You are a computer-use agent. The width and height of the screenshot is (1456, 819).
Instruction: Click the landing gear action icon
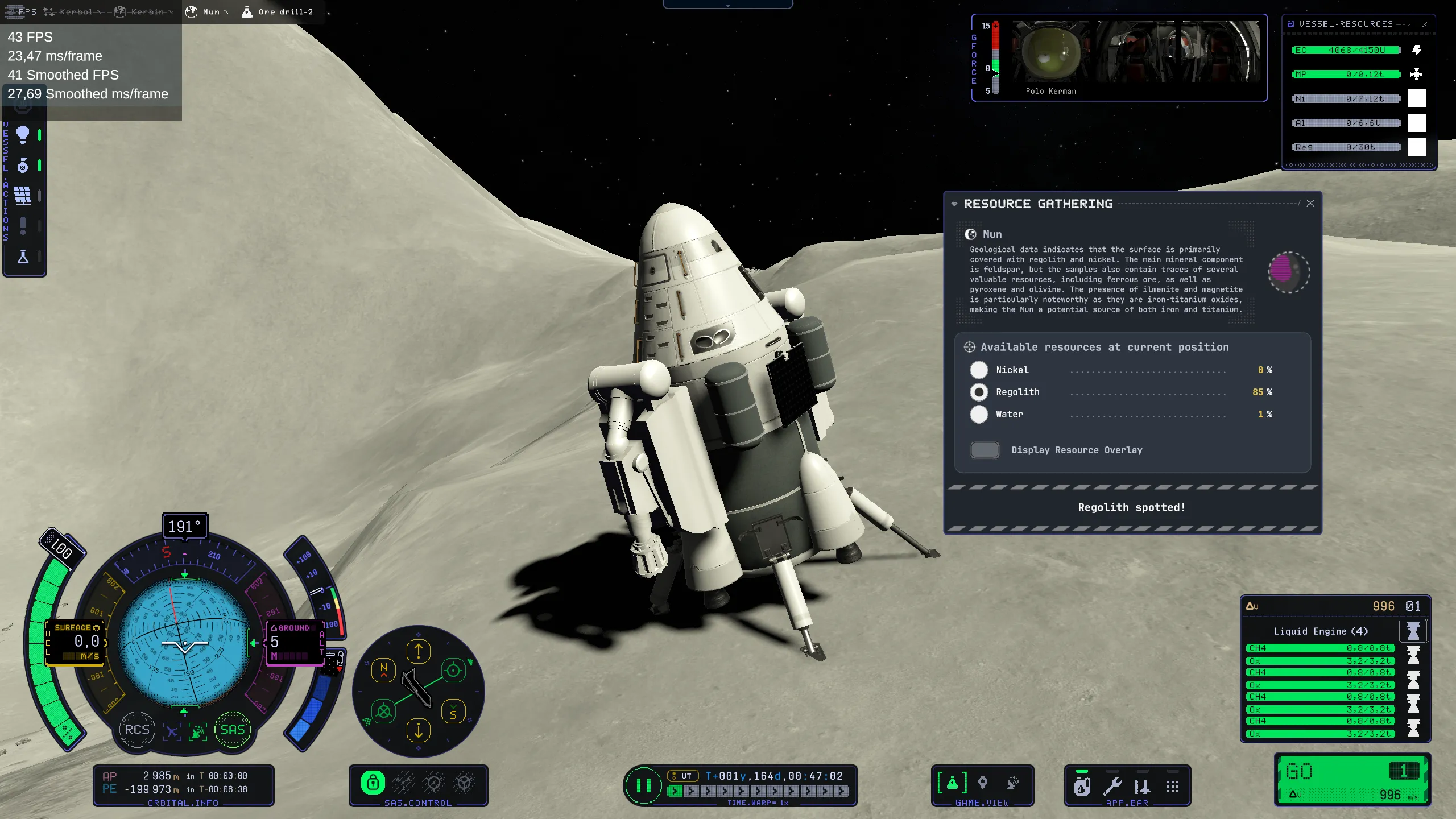[23, 166]
